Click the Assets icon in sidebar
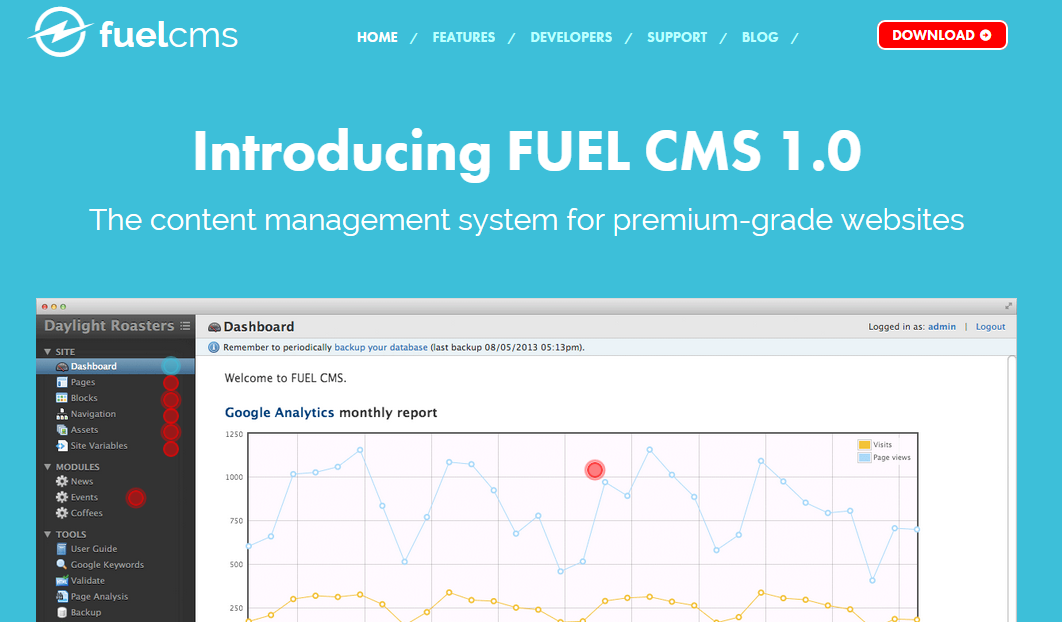The width and height of the screenshot is (1062, 622). pyautogui.click(x=62, y=430)
